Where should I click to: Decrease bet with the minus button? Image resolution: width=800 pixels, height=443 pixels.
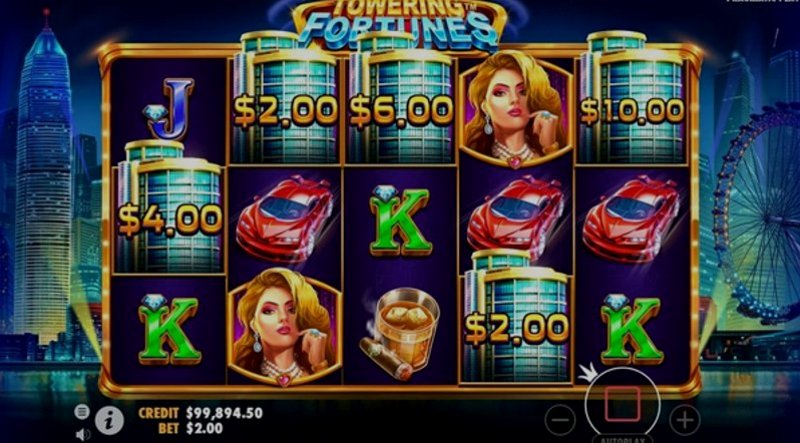(x=560, y=420)
